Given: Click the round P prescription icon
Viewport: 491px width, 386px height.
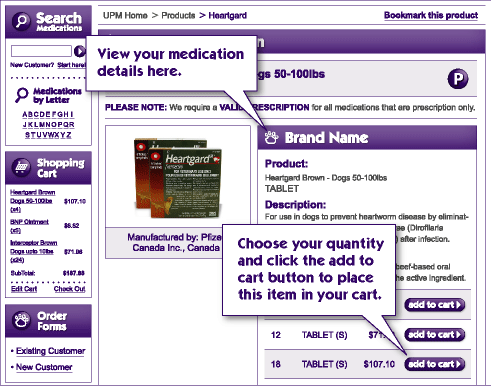Looking at the screenshot, I should [x=458, y=79].
